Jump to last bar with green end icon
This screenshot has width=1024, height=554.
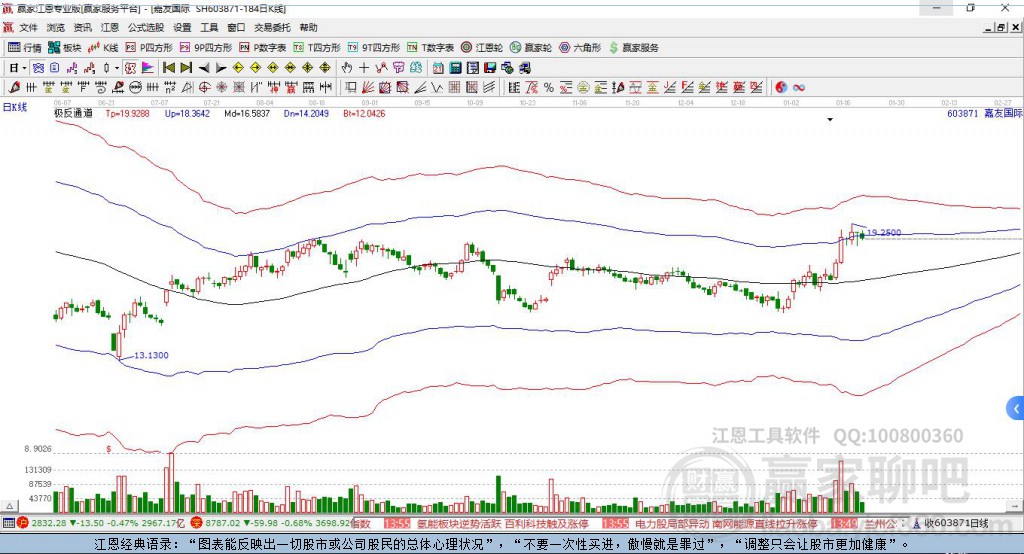186,68
